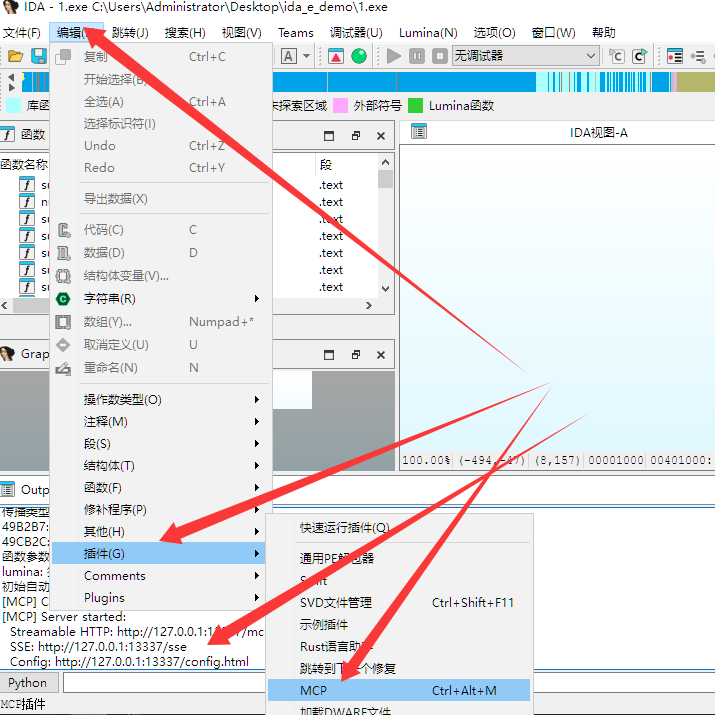Open the dropdown arrow beside 'A' icon
Screen dimensions: 715x715
point(306,56)
